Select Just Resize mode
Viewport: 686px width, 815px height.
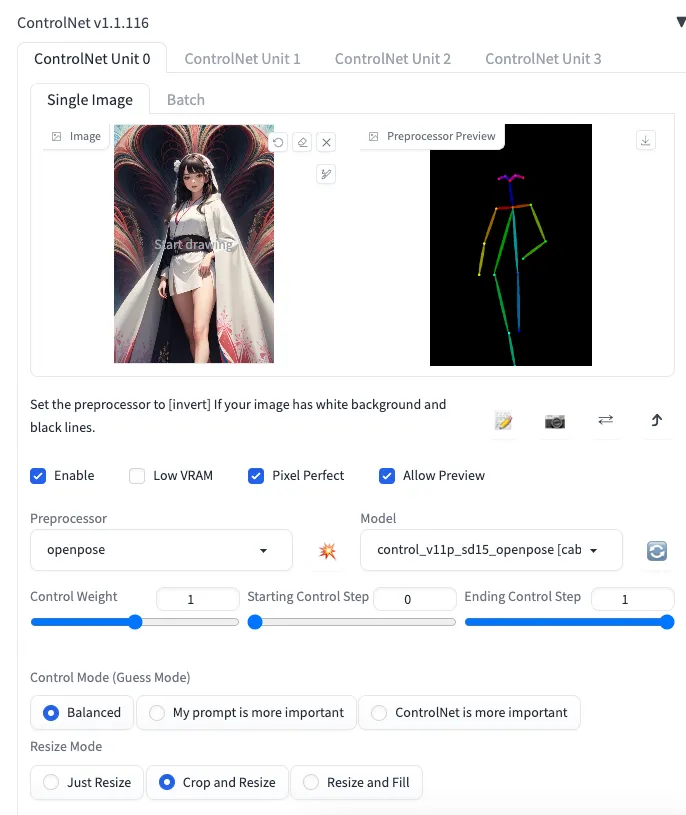(x=87, y=782)
